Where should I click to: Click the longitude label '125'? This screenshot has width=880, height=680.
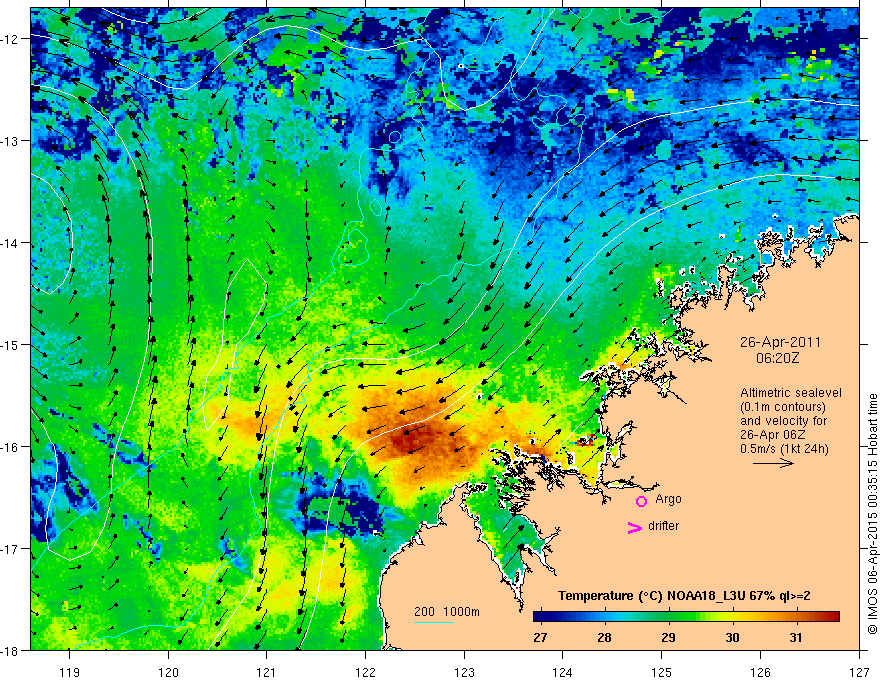pos(662,672)
